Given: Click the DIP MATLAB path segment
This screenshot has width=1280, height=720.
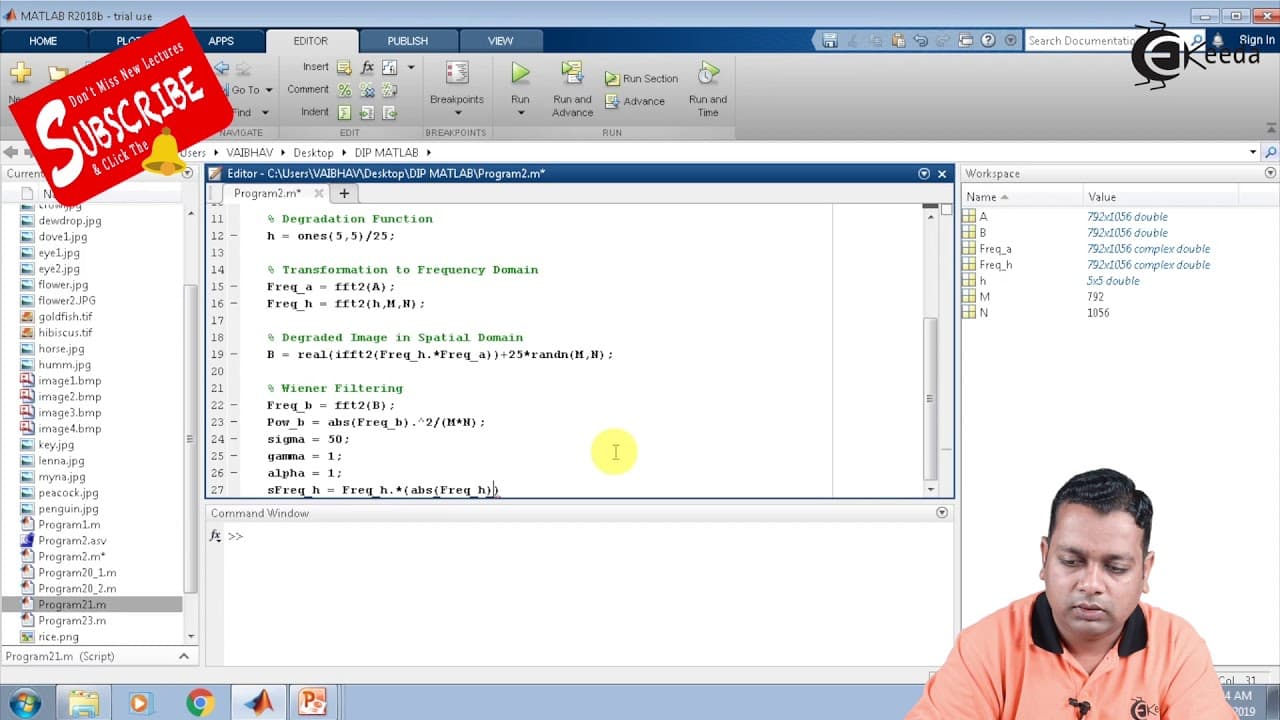Looking at the screenshot, I should (386, 153).
